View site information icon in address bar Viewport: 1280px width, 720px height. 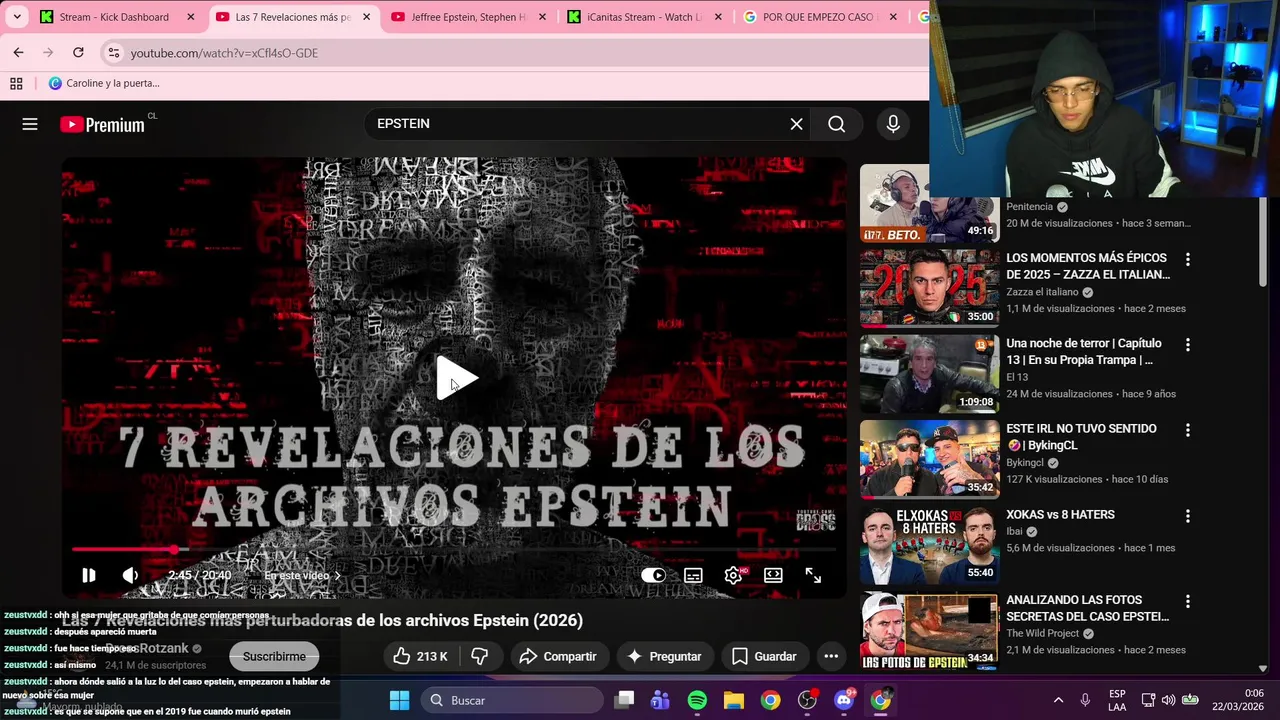[x=113, y=53]
